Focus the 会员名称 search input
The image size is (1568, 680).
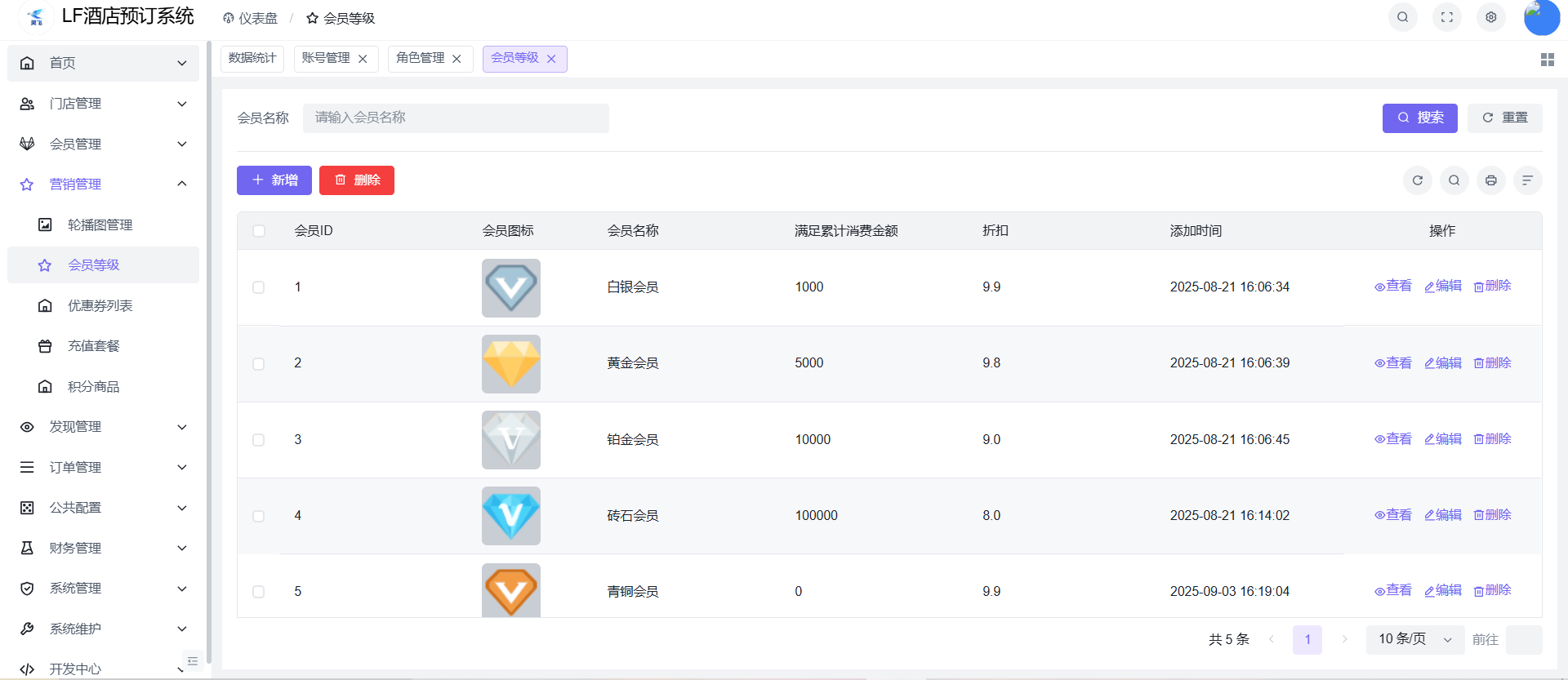(x=456, y=118)
